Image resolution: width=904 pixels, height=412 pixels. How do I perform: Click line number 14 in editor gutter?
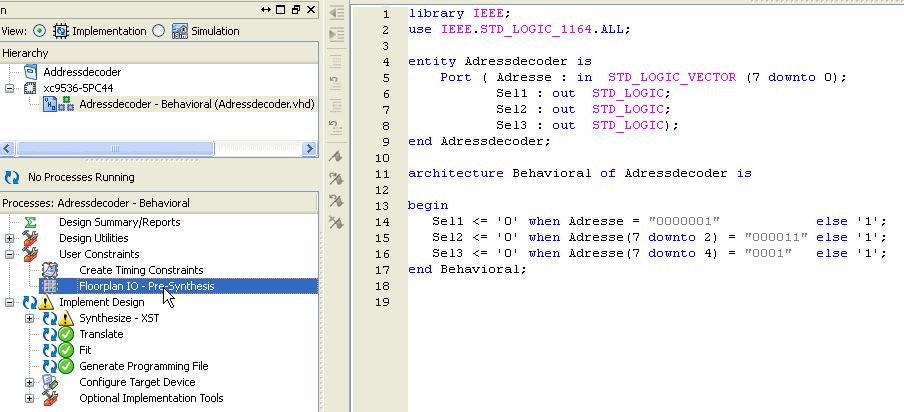[x=382, y=221]
